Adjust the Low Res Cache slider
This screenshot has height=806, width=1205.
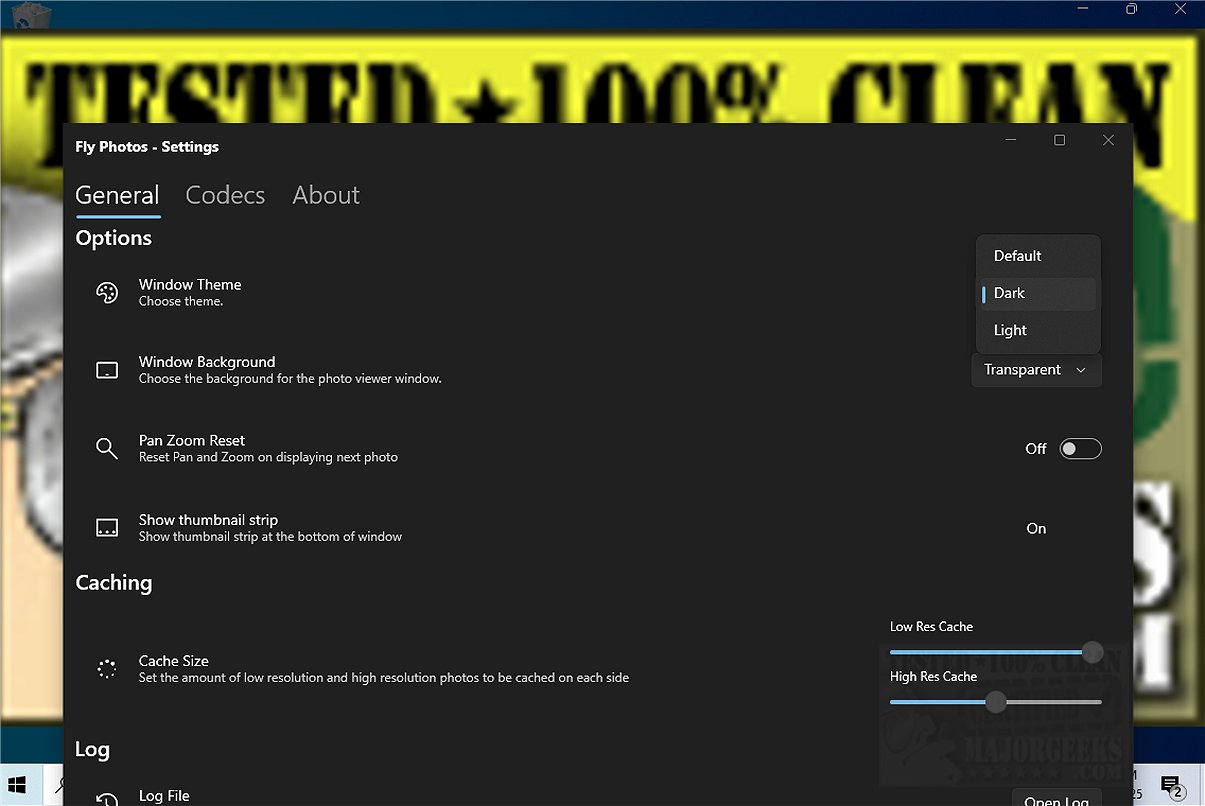tap(996, 652)
